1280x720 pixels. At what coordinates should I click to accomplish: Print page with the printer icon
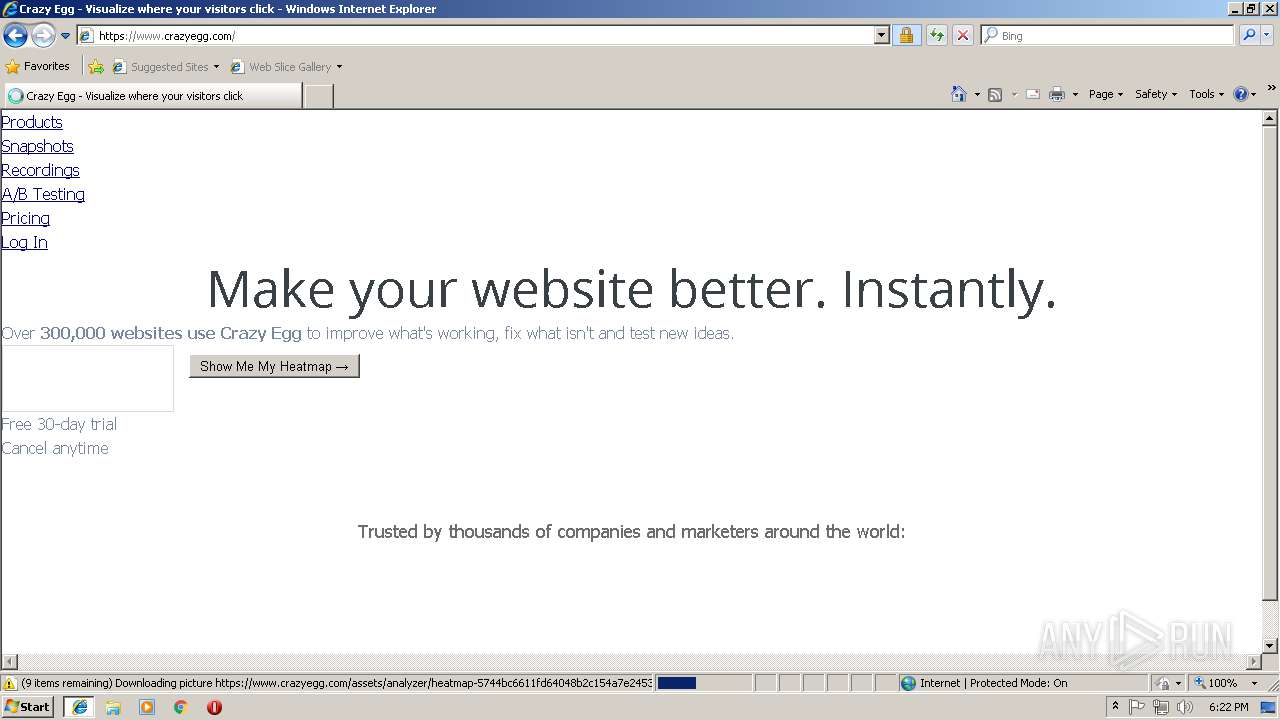point(1057,94)
